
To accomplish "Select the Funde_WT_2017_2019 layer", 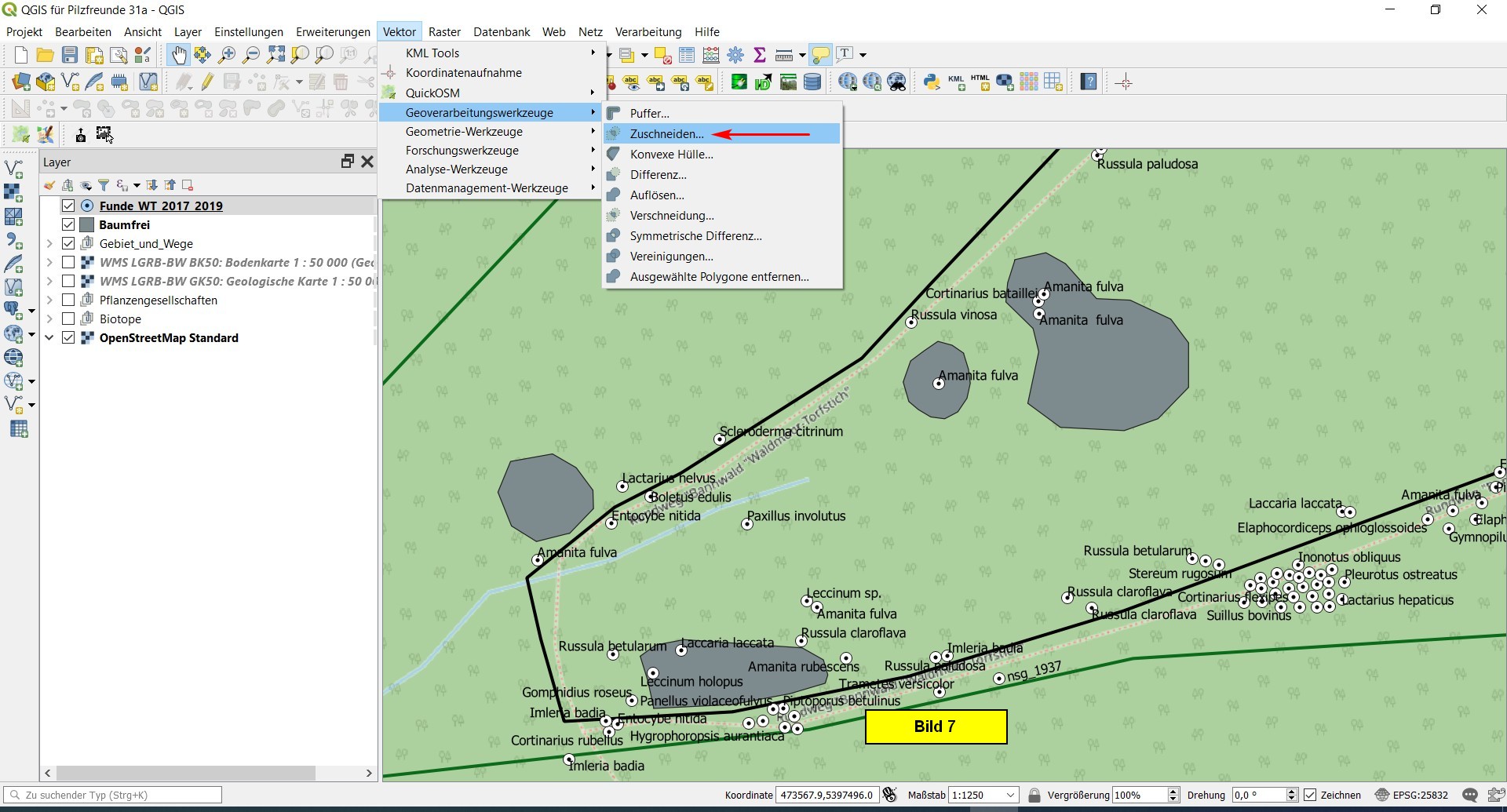I will coord(161,206).
